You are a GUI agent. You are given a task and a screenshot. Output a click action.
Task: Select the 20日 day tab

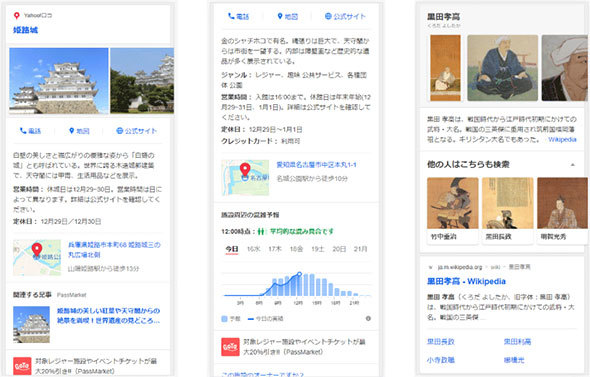[339, 249]
